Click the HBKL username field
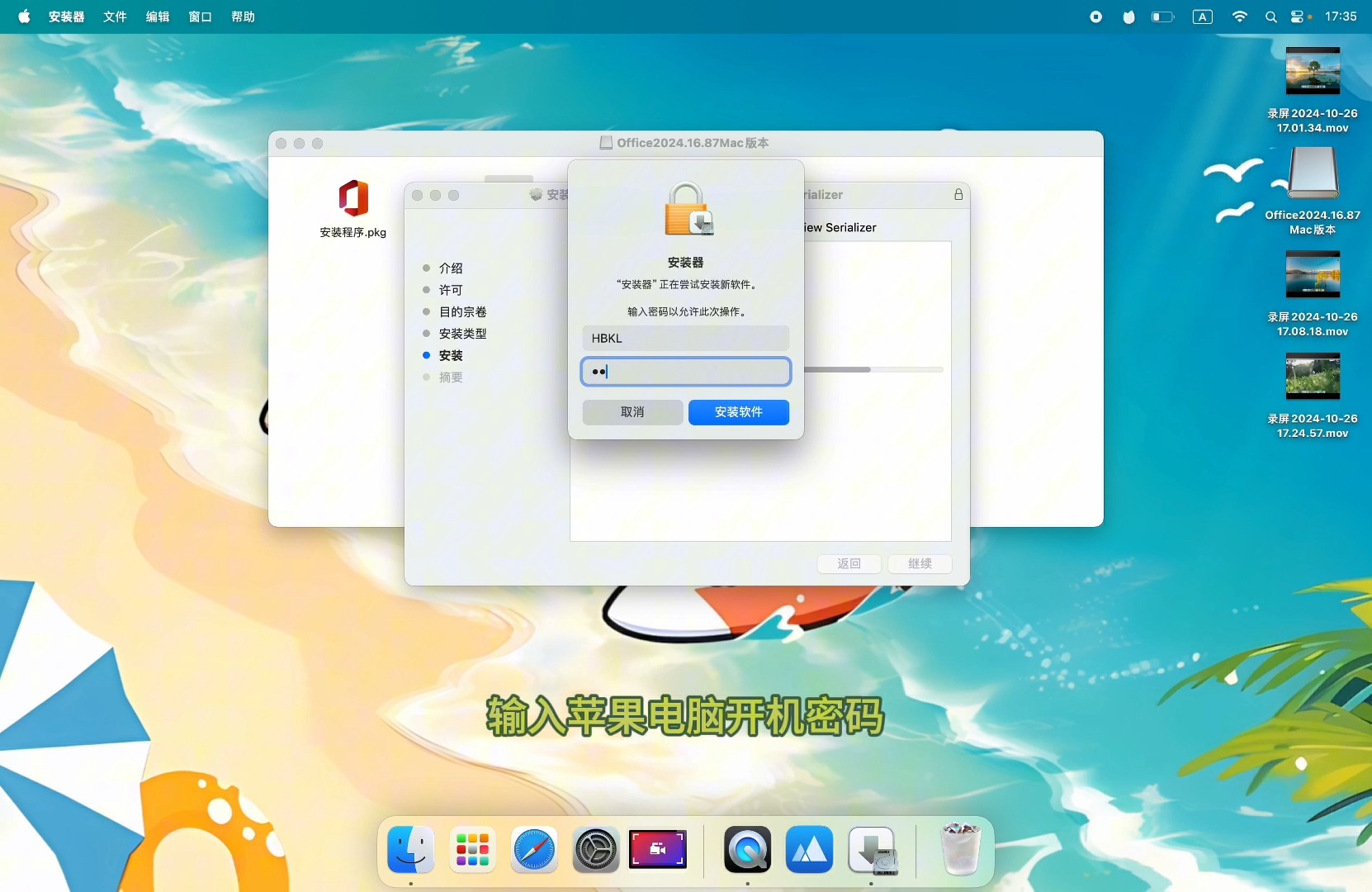The height and width of the screenshot is (892, 1372). tap(686, 338)
